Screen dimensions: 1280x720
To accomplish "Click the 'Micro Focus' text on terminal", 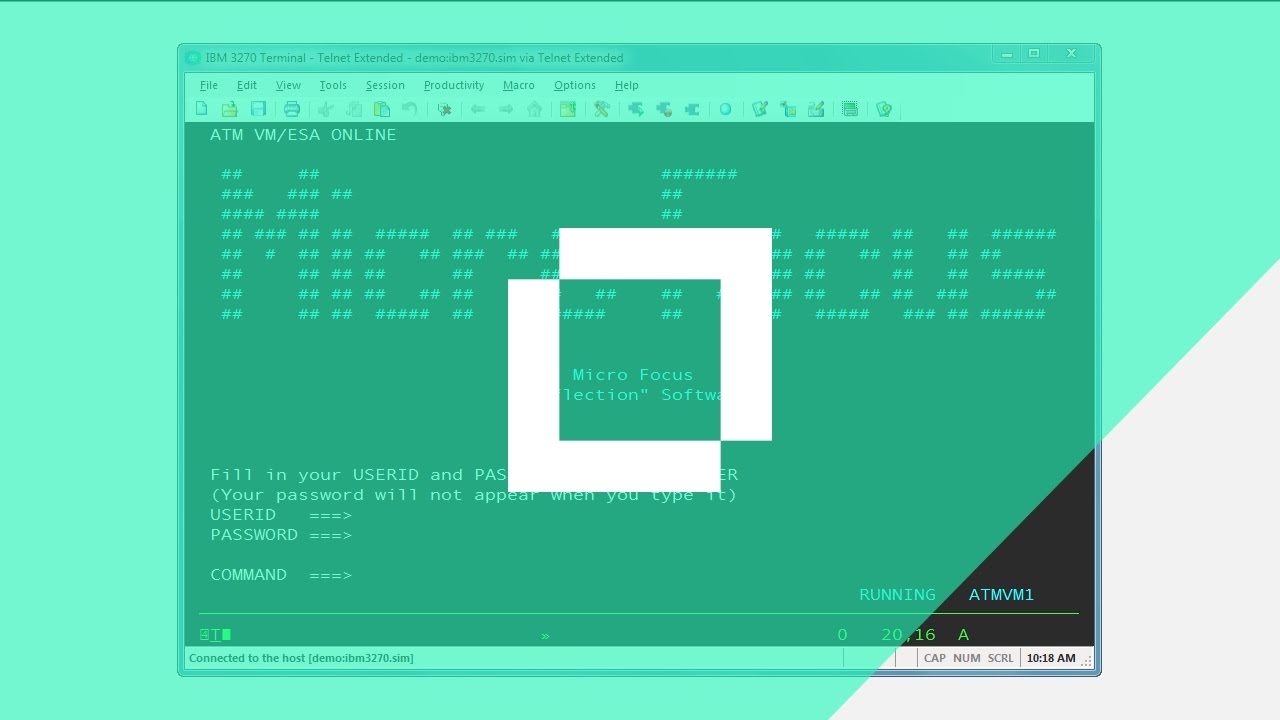I will pyautogui.click(x=633, y=375).
